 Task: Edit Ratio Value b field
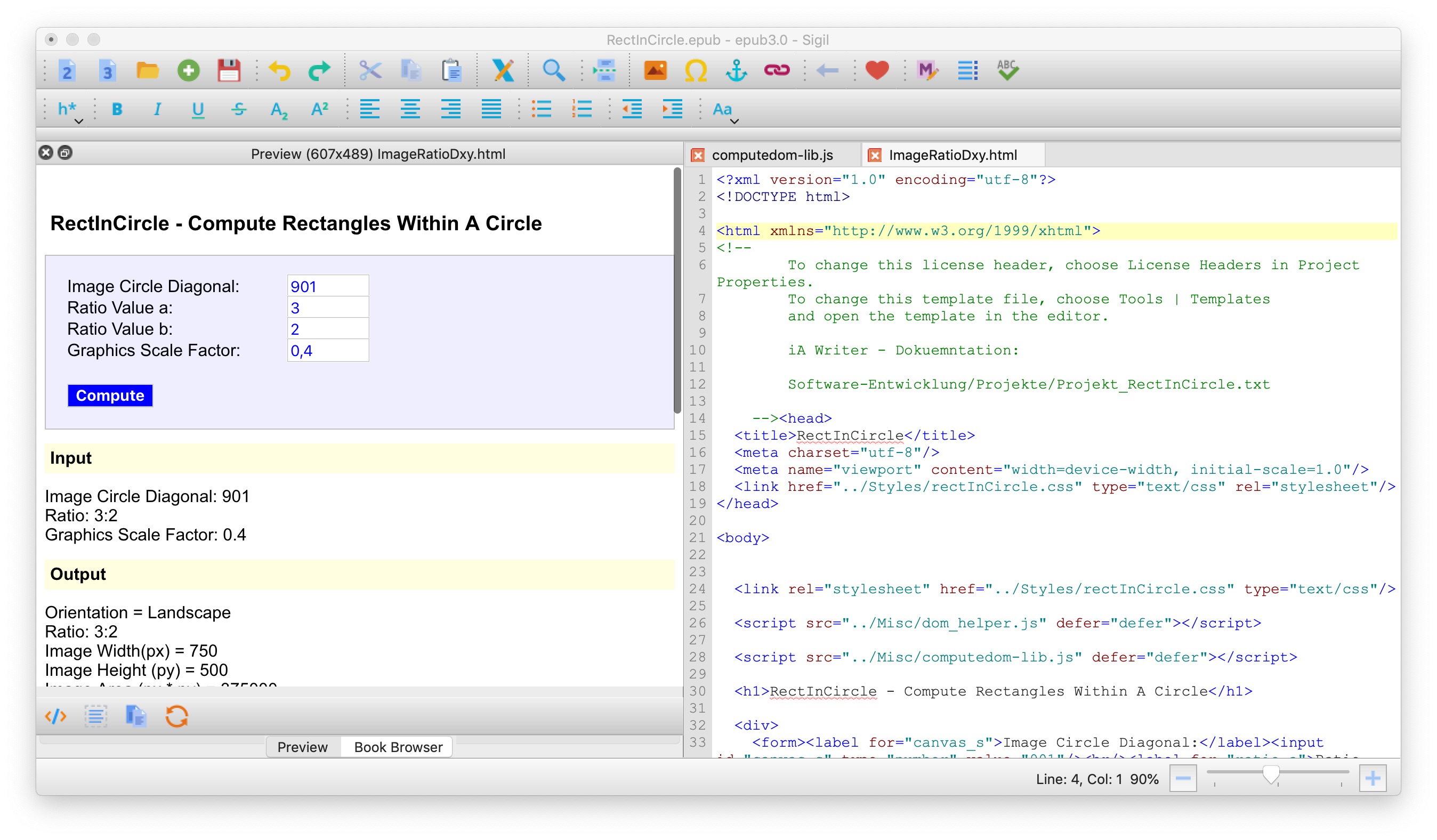coord(328,329)
